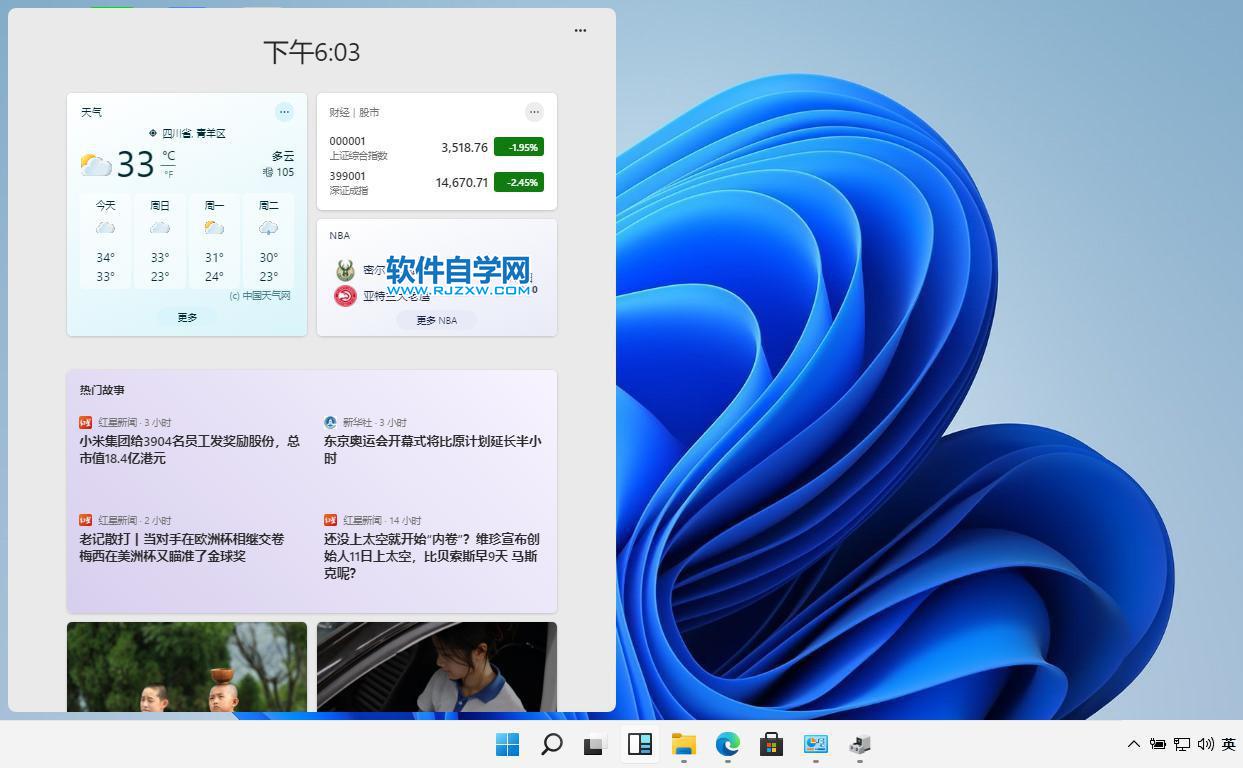Click 红星新闻 logo on the 老记散打 story
The height and width of the screenshot is (768, 1243).
86,520
